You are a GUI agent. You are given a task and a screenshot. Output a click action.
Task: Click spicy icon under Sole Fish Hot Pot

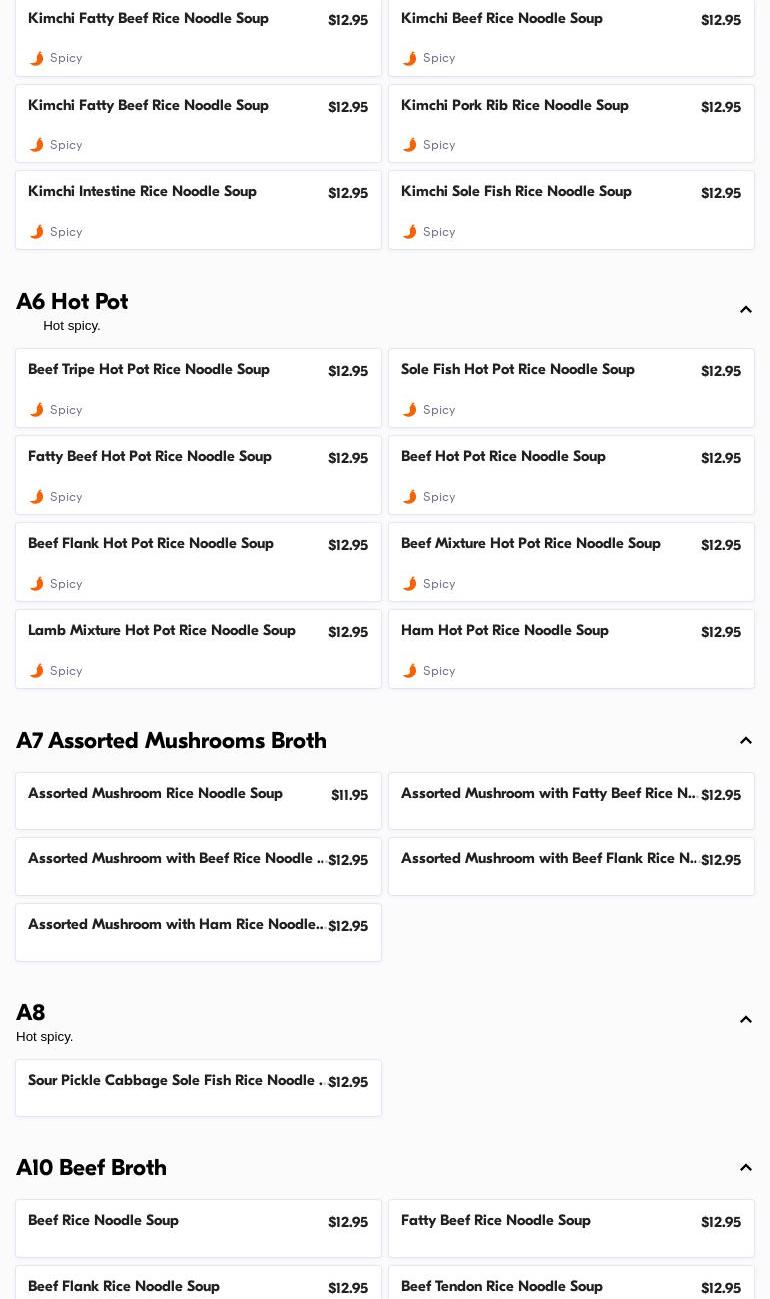[x=410, y=410]
